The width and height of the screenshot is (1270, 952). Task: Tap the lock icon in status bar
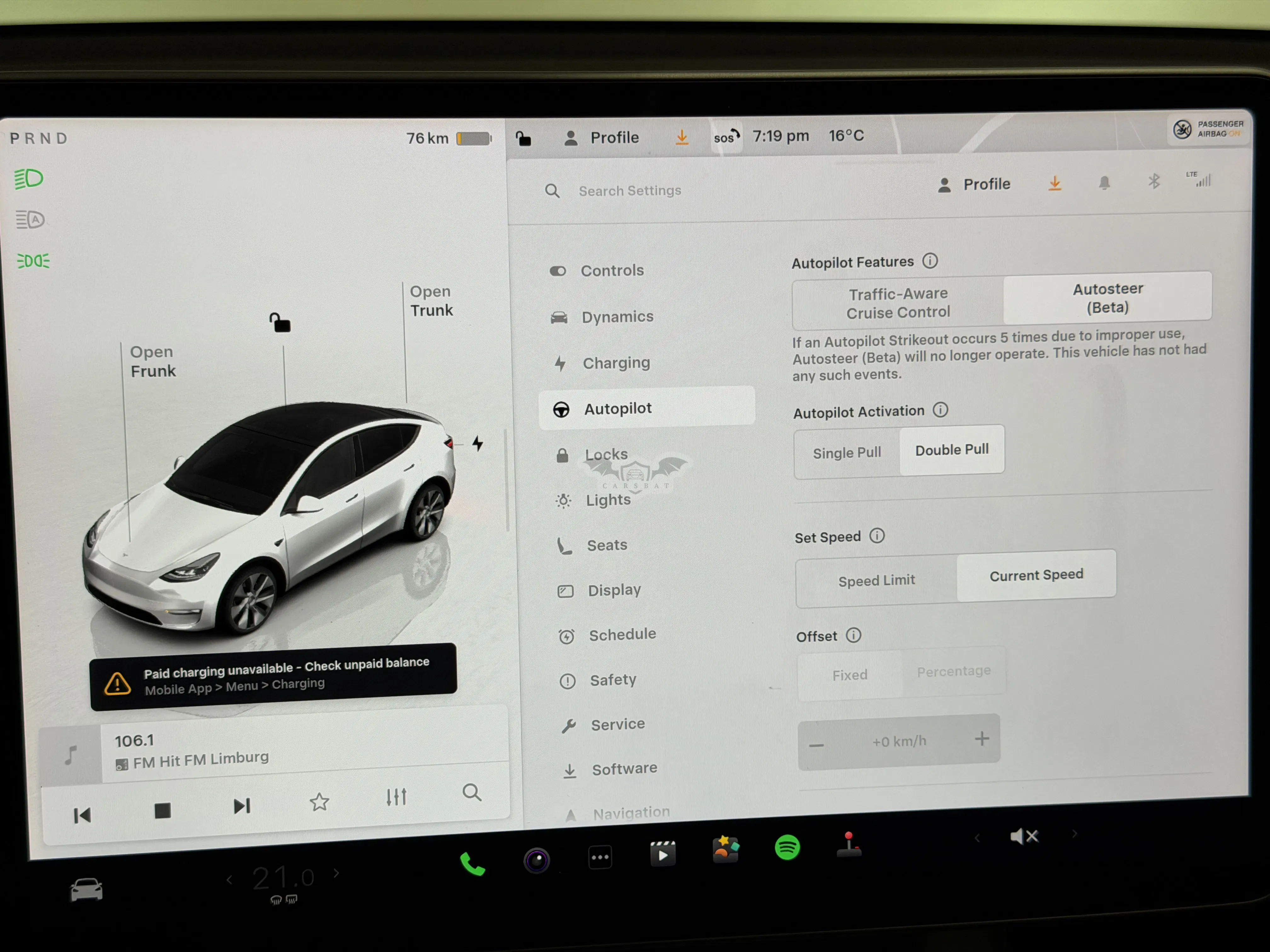pos(523,138)
